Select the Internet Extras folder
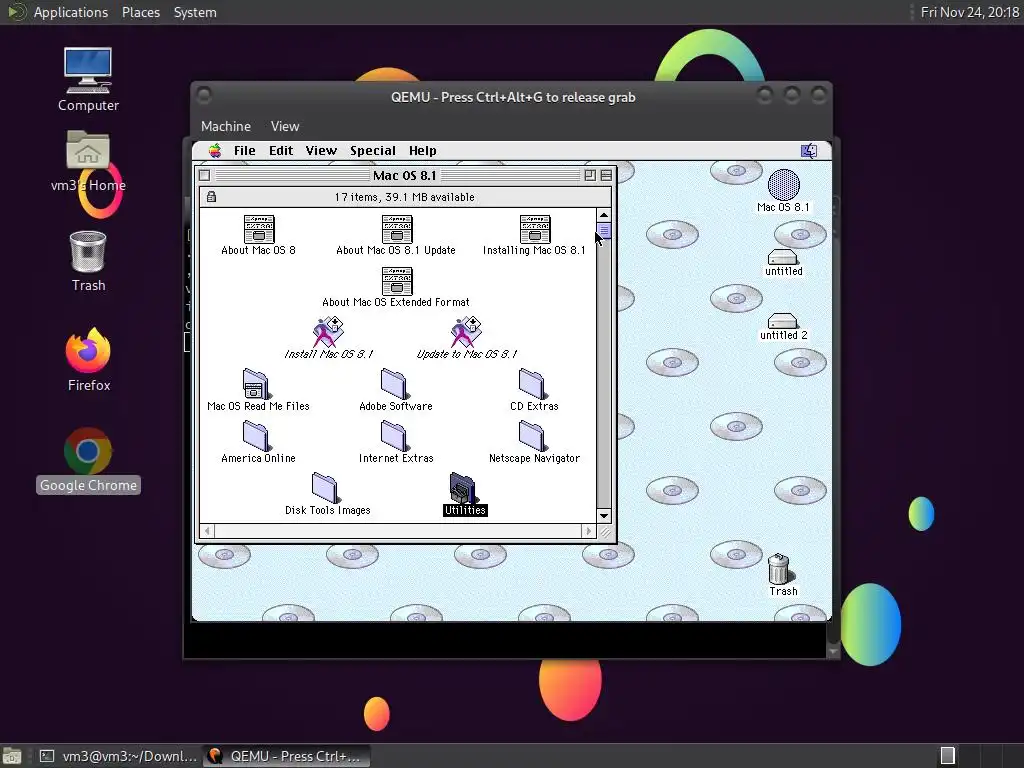1024x768 pixels. coord(394,436)
